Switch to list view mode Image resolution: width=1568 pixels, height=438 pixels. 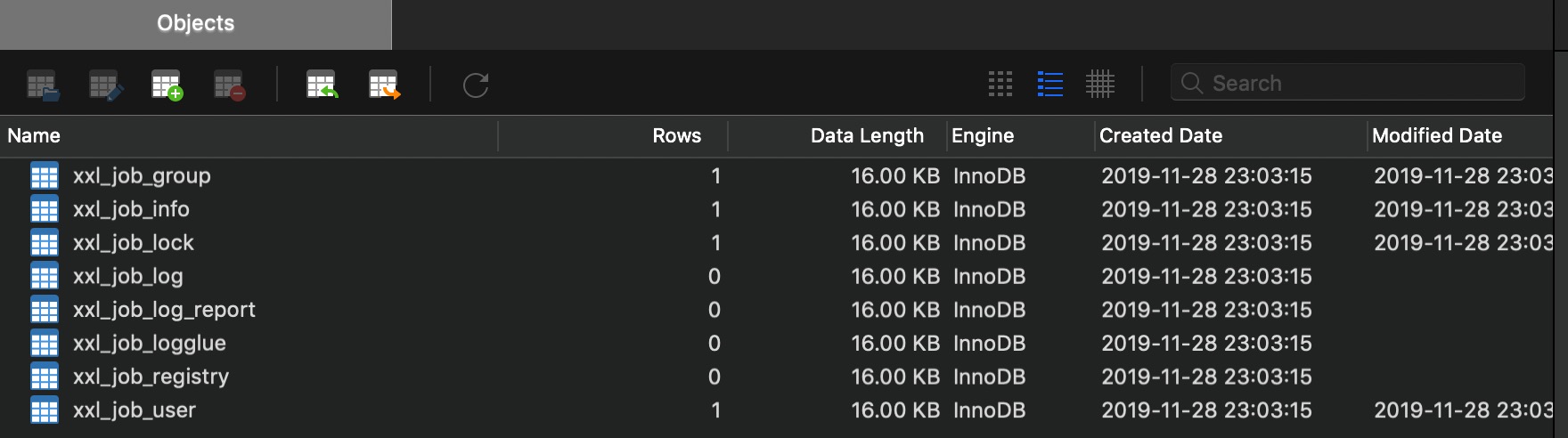(1050, 85)
